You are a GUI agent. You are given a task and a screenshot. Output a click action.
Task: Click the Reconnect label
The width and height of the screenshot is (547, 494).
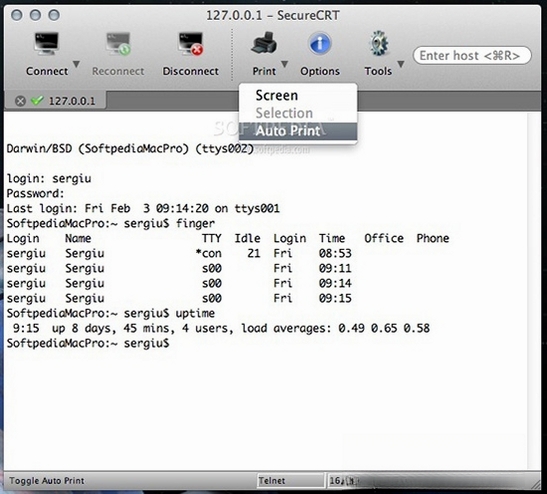click(x=118, y=71)
